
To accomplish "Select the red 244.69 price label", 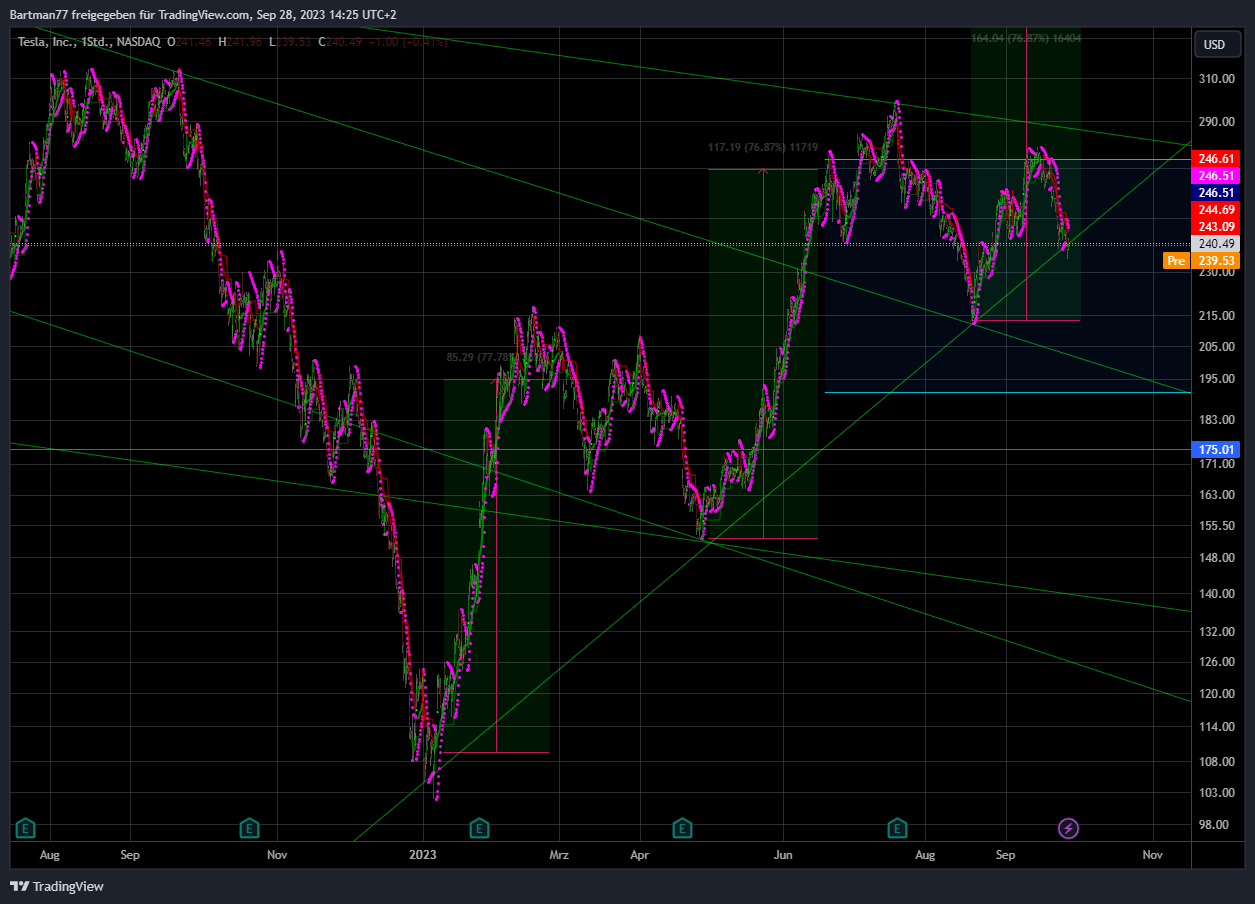I will pyautogui.click(x=1217, y=209).
